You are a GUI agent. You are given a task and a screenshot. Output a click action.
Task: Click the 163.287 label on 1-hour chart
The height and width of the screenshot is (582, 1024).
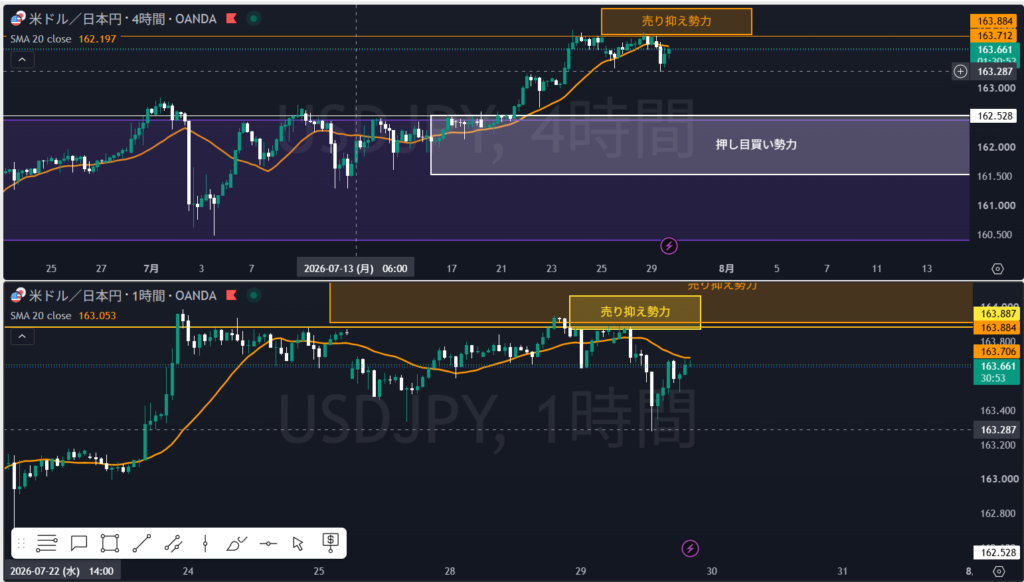coord(997,430)
